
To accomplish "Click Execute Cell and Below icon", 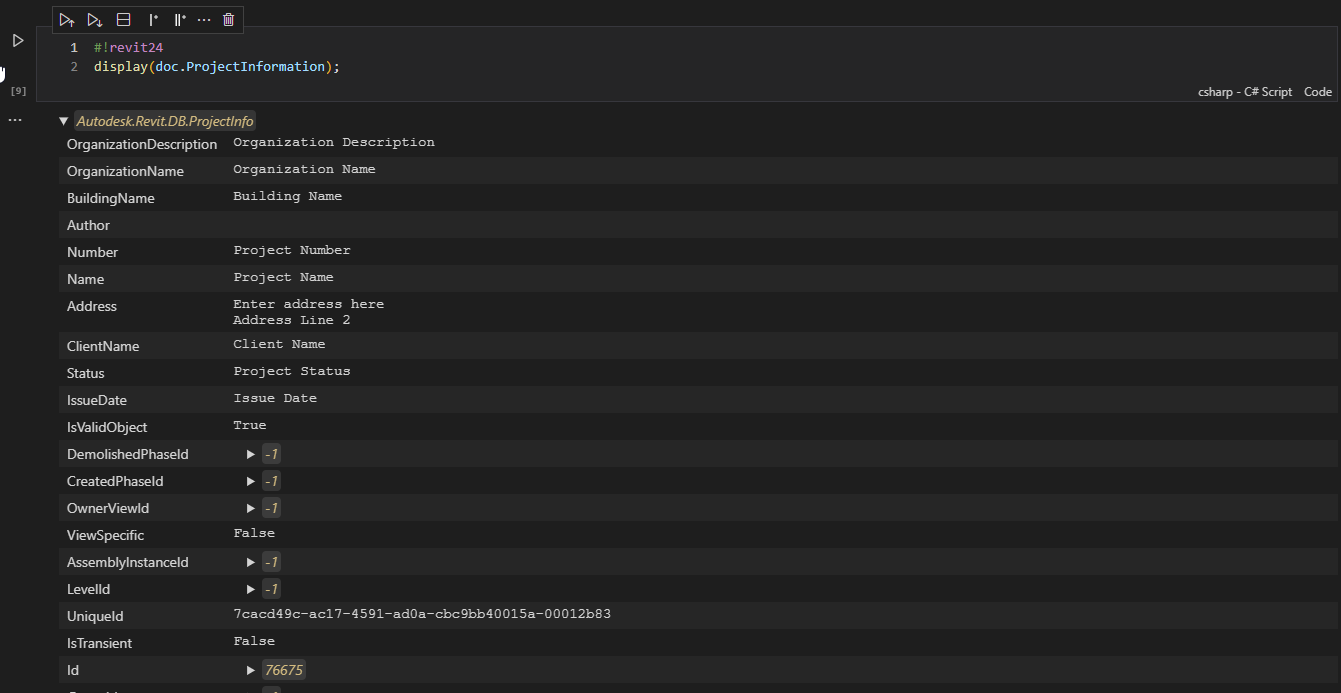I will pyautogui.click(x=95, y=19).
